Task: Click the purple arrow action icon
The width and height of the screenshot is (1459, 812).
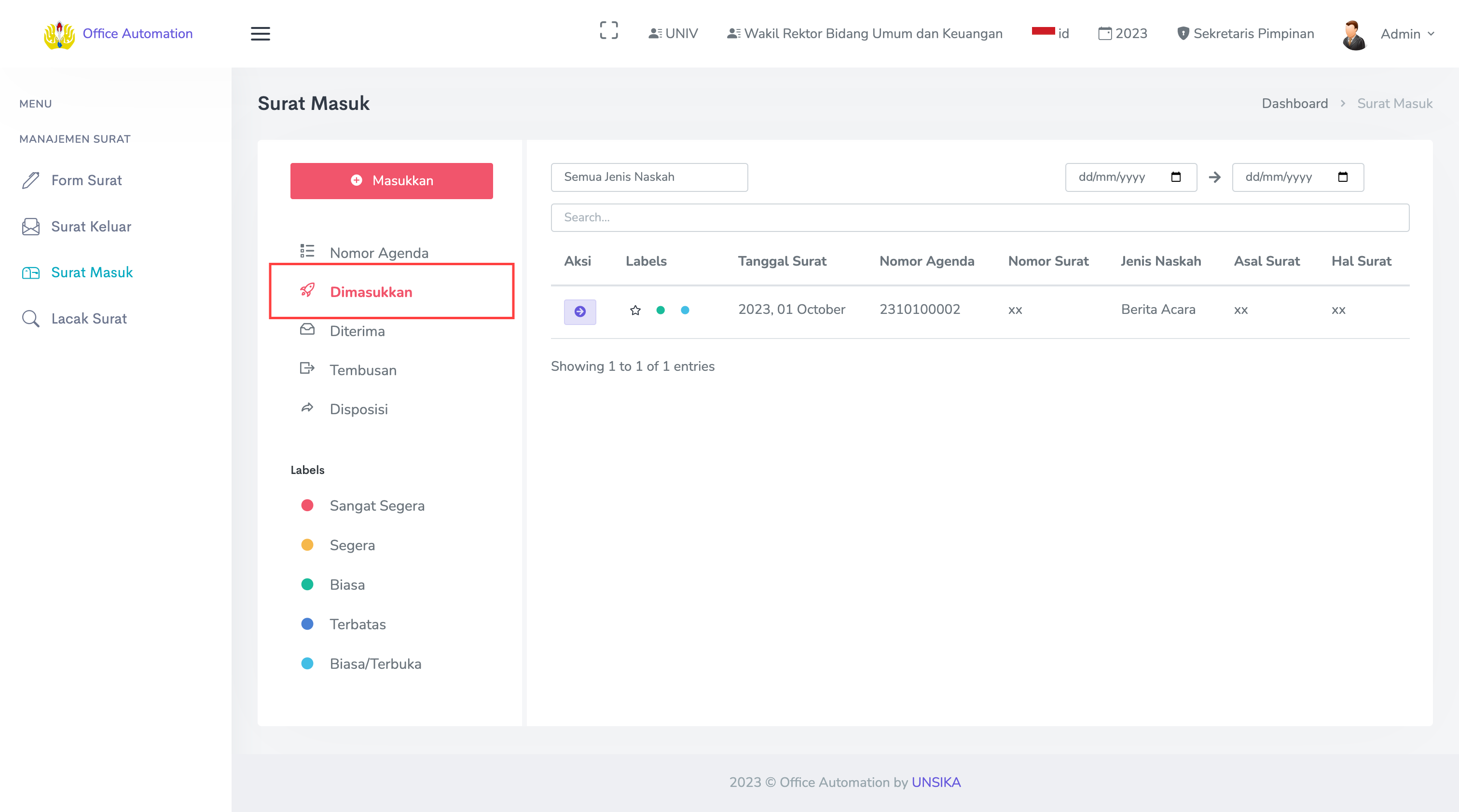Action: (x=579, y=311)
